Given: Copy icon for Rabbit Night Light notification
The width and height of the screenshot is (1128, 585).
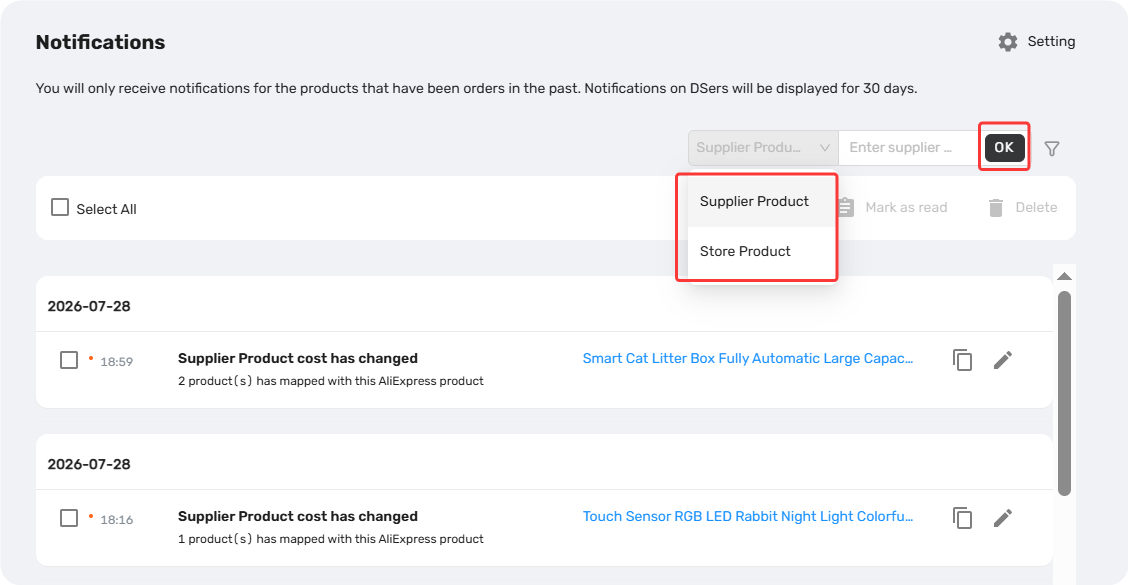Looking at the screenshot, I should 963,518.
